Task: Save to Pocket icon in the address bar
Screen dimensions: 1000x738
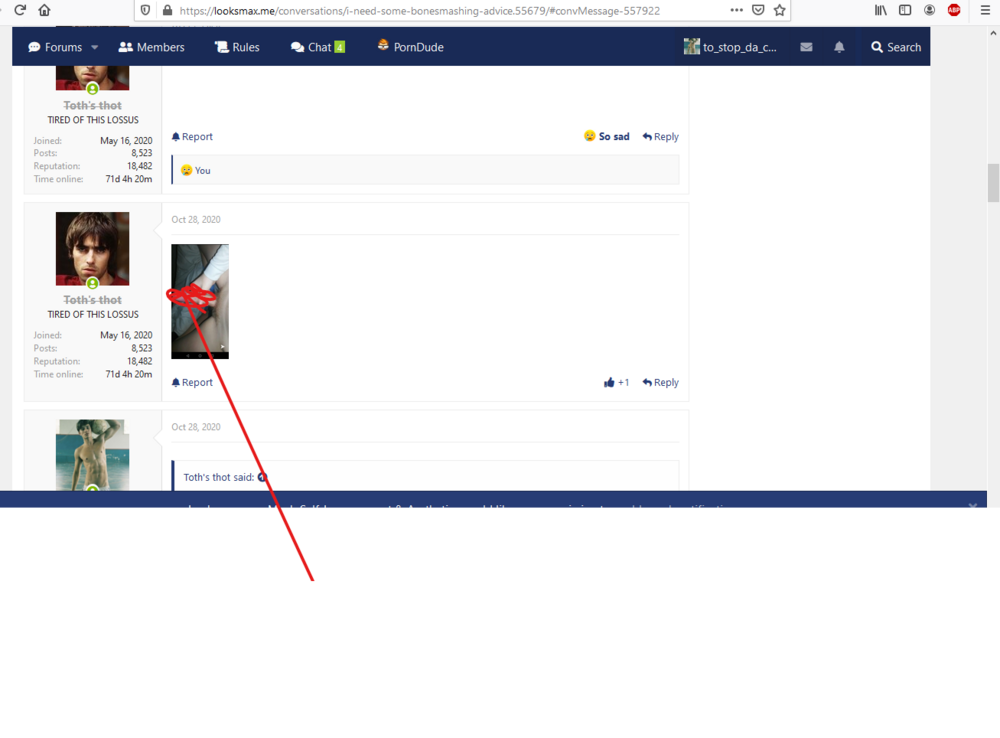Action: 758,10
